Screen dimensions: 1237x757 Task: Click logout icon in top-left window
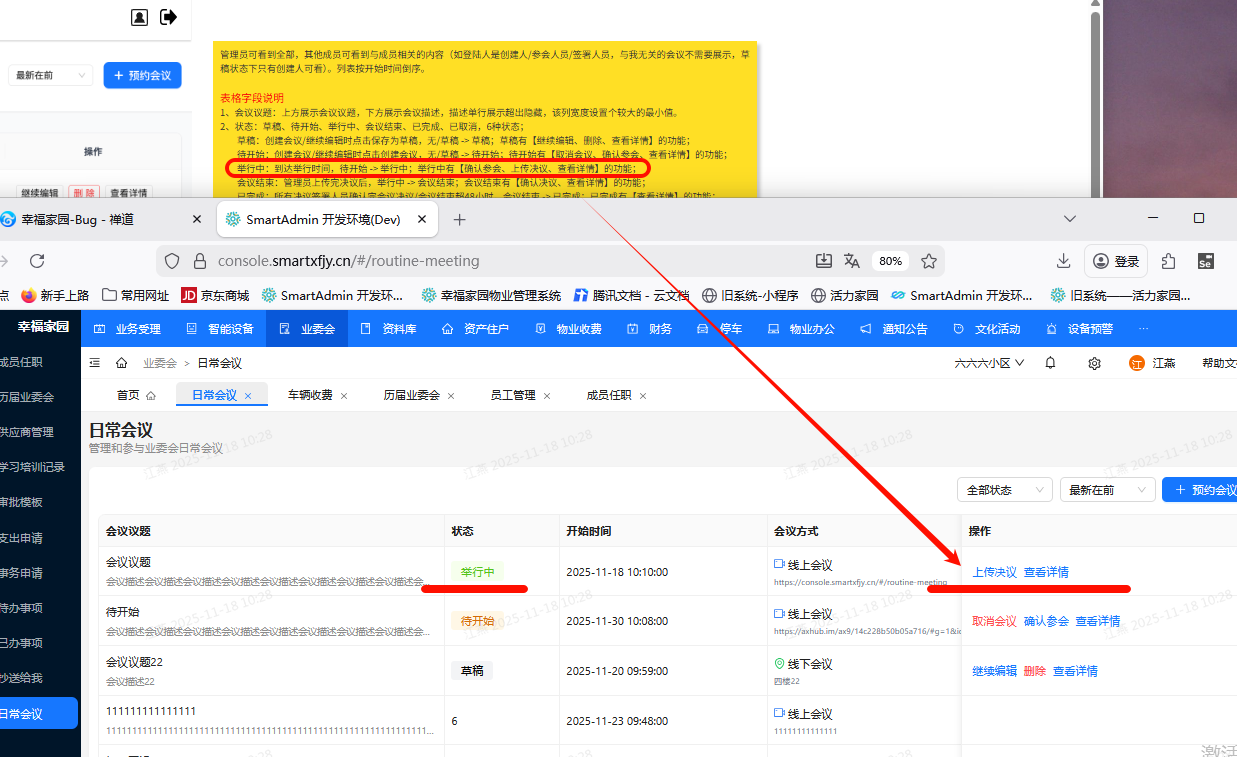(x=169, y=16)
